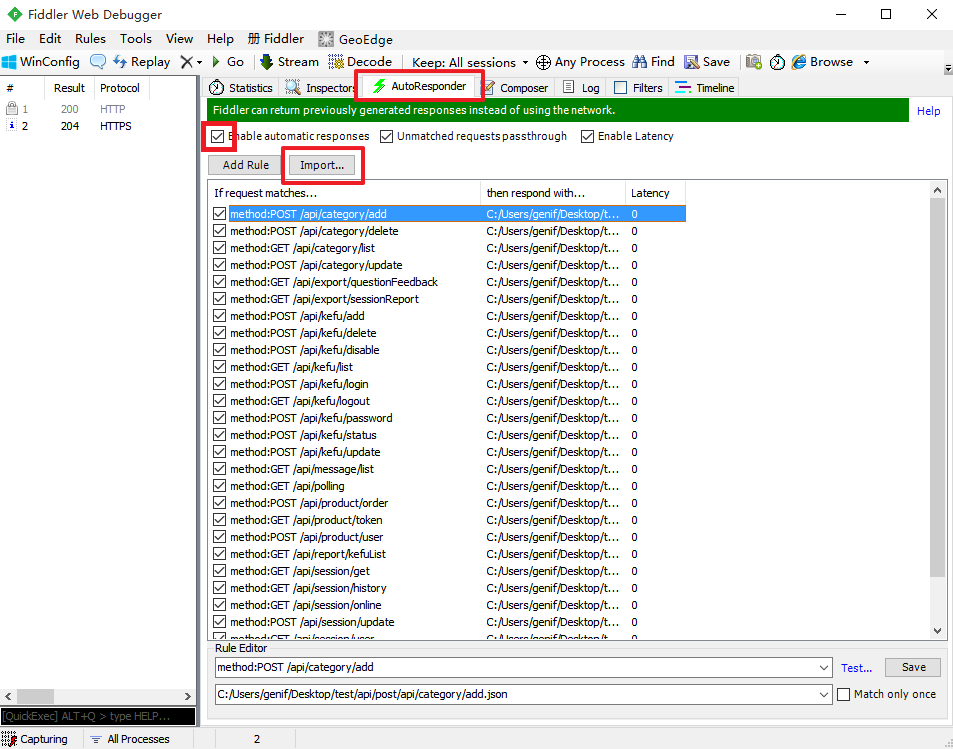The height and width of the screenshot is (749, 953).
Task: Click the comment bubble toolbar icon
Action: pos(98,62)
